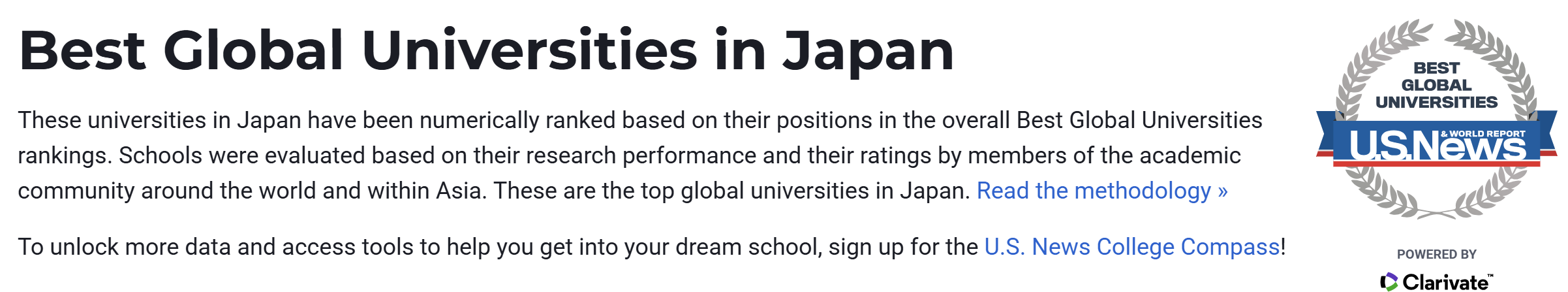1568x292 pixels.
Task: Click the "POWERED BY" label
Action: click(1436, 254)
